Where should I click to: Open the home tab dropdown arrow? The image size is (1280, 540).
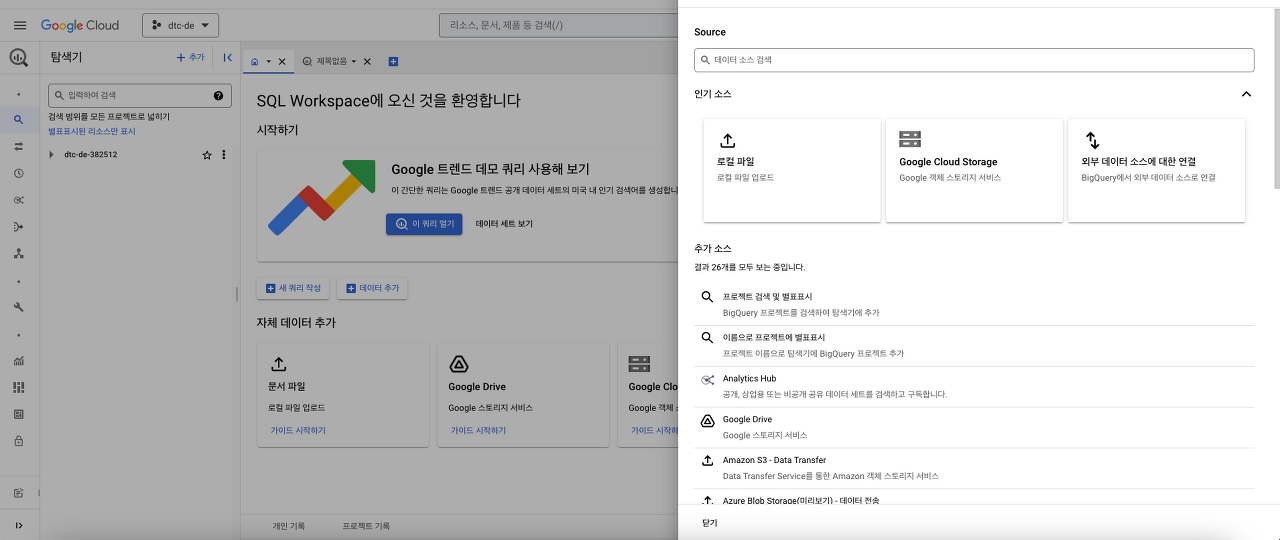[x=268, y=62]
